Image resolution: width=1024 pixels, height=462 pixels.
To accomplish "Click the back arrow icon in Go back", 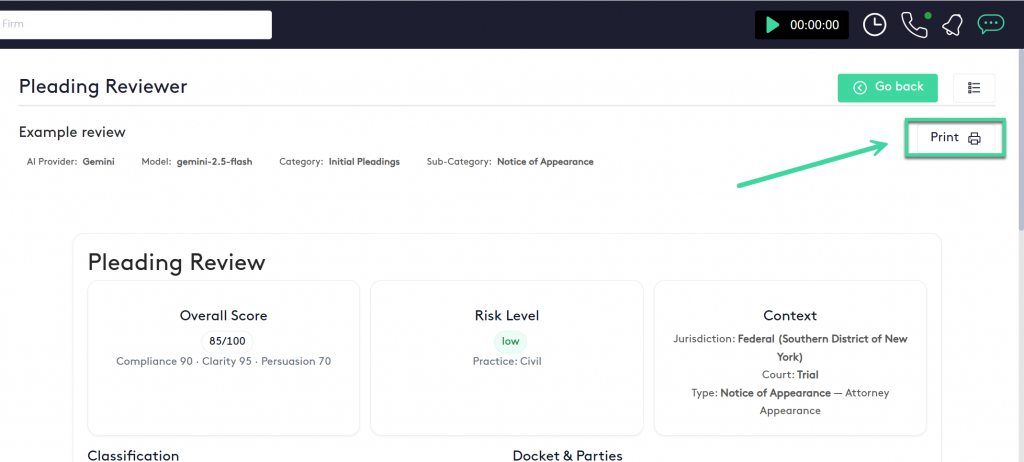I will (x=860, y=88).
